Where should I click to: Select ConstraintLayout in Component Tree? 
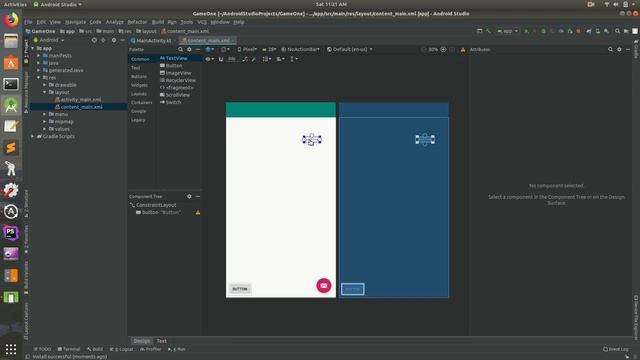(x=156, y=205)
